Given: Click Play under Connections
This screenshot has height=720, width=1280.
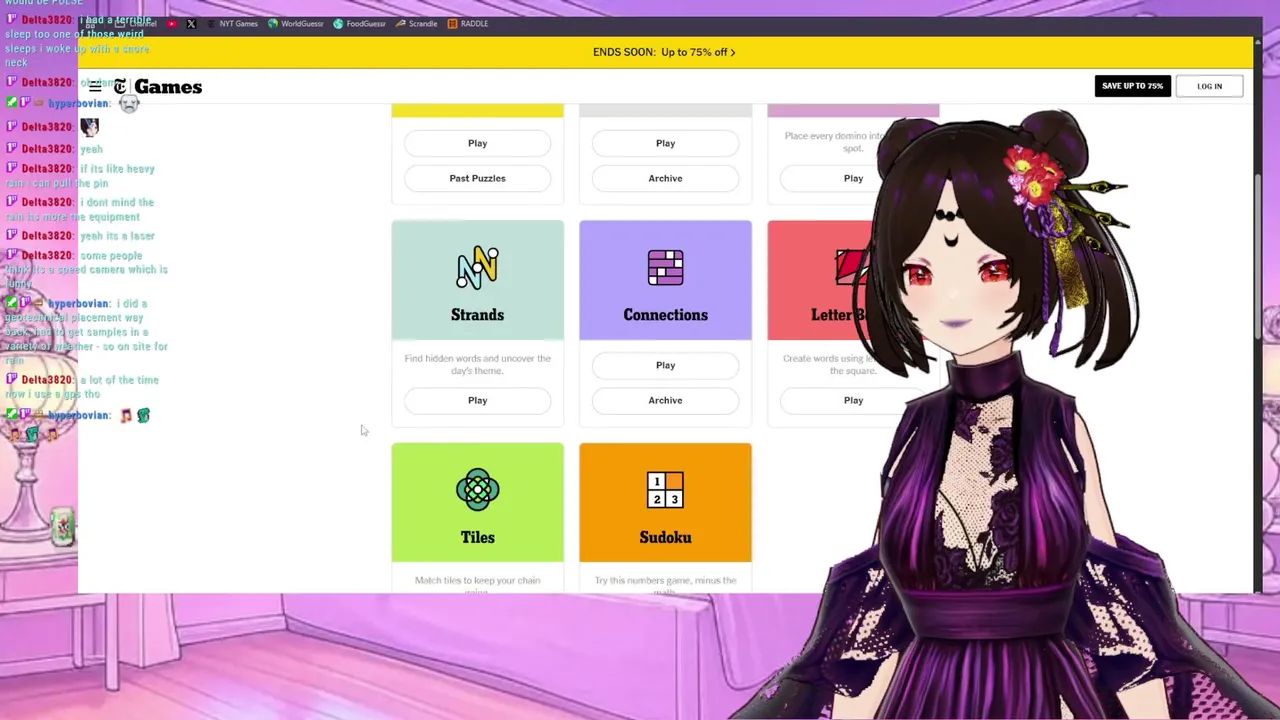Looking at the screenshot, I should click(x=665, y=365).
